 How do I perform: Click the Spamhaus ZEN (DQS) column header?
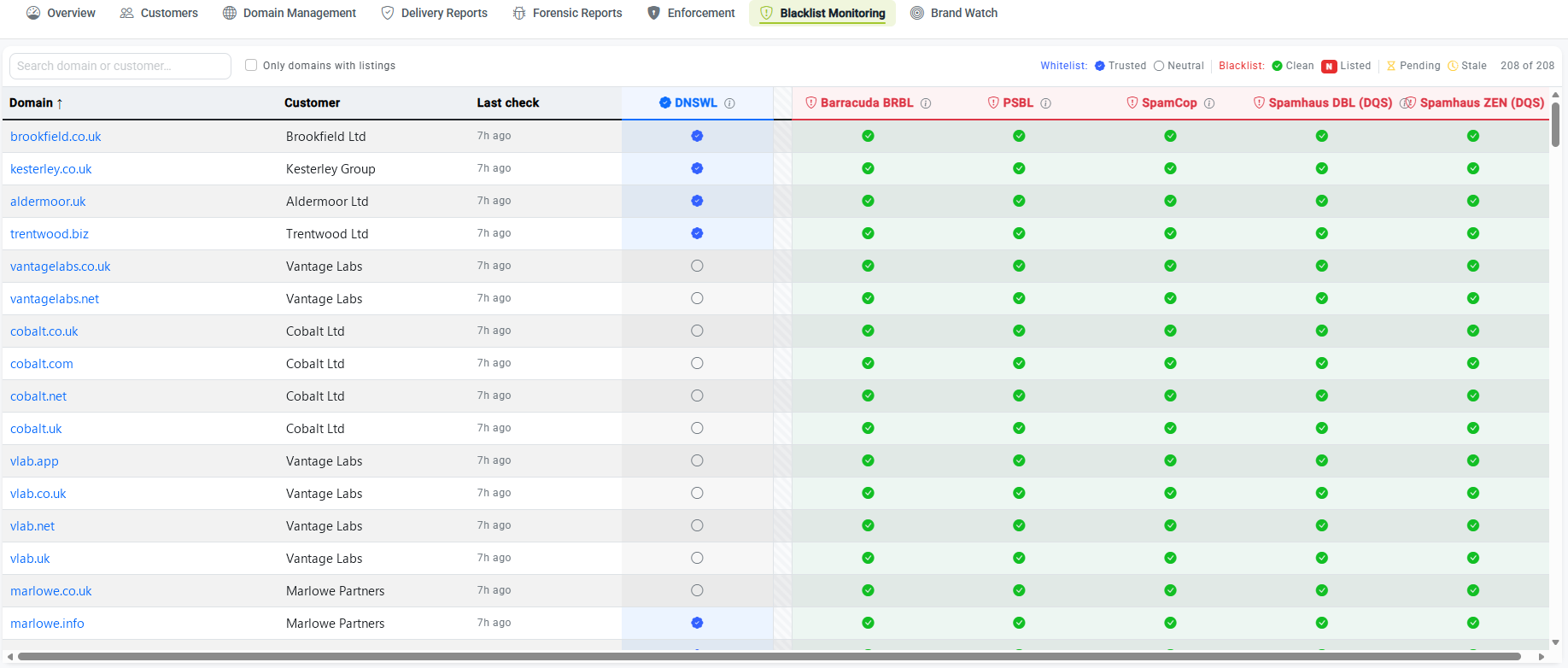(1475, 103)
